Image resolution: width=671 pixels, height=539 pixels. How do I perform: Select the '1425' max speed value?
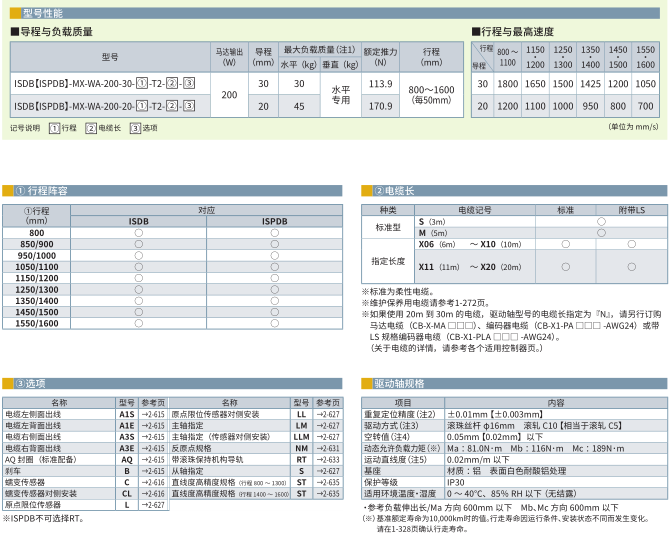click(x=590, y=84)
